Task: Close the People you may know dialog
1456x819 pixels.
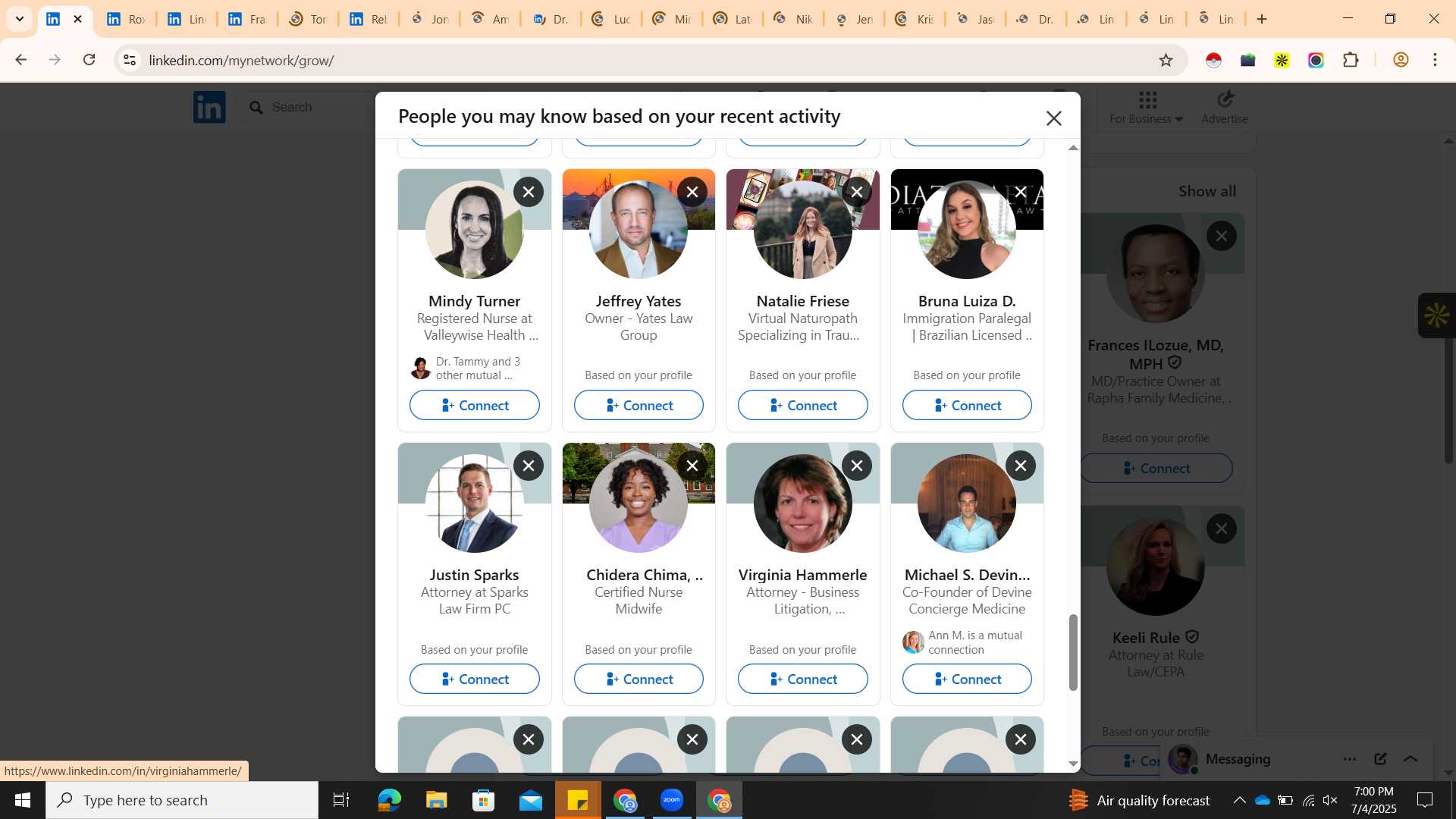Action: [x=1053, y=118]
